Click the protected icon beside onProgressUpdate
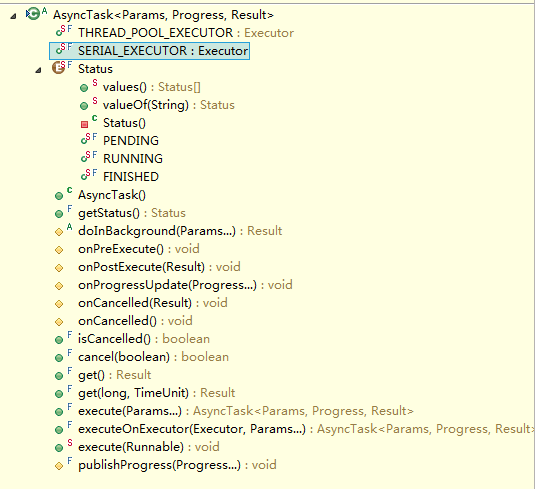The width and height of the screenshot is (535, 489). click(x=59, y=286)
